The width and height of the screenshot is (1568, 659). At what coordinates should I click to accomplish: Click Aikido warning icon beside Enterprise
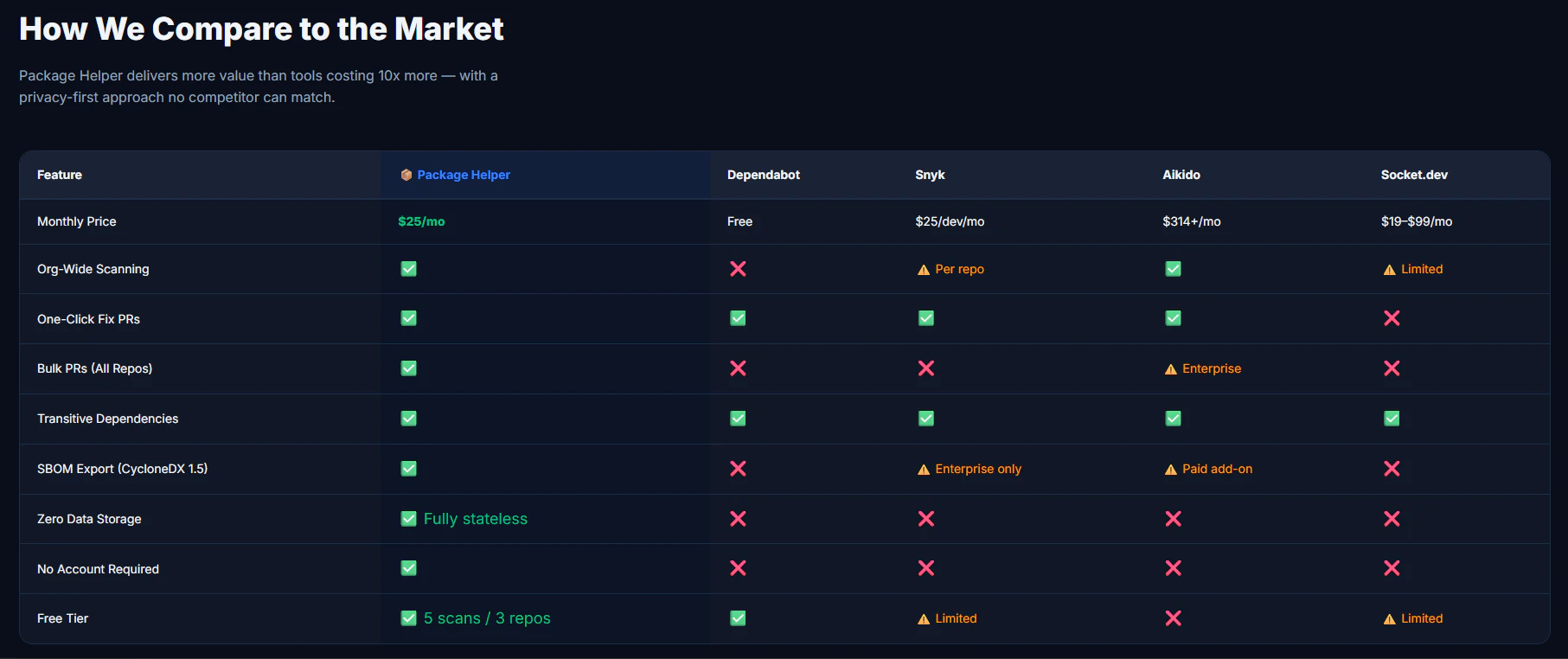tap(1171, 369)
